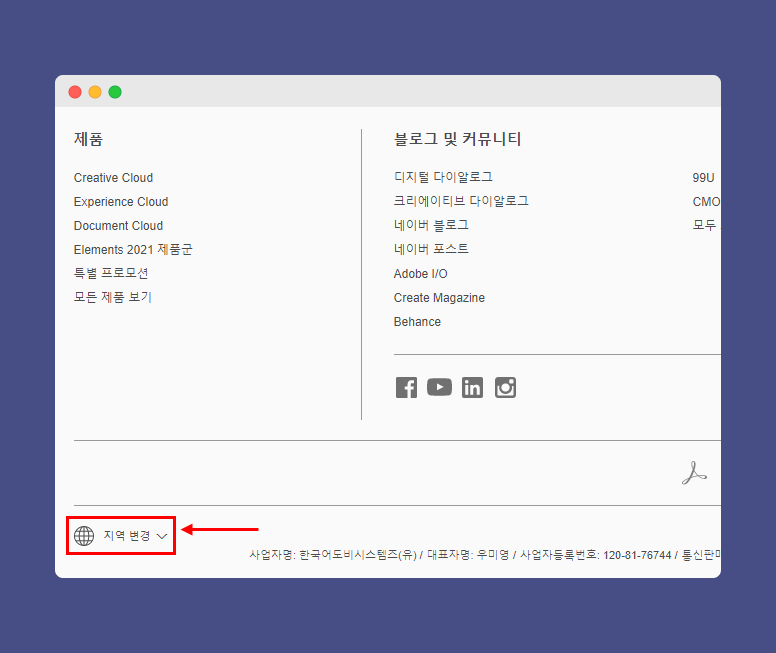Open the Adobe I/O link
Screen dimensions: 776x653
[420, 274]
